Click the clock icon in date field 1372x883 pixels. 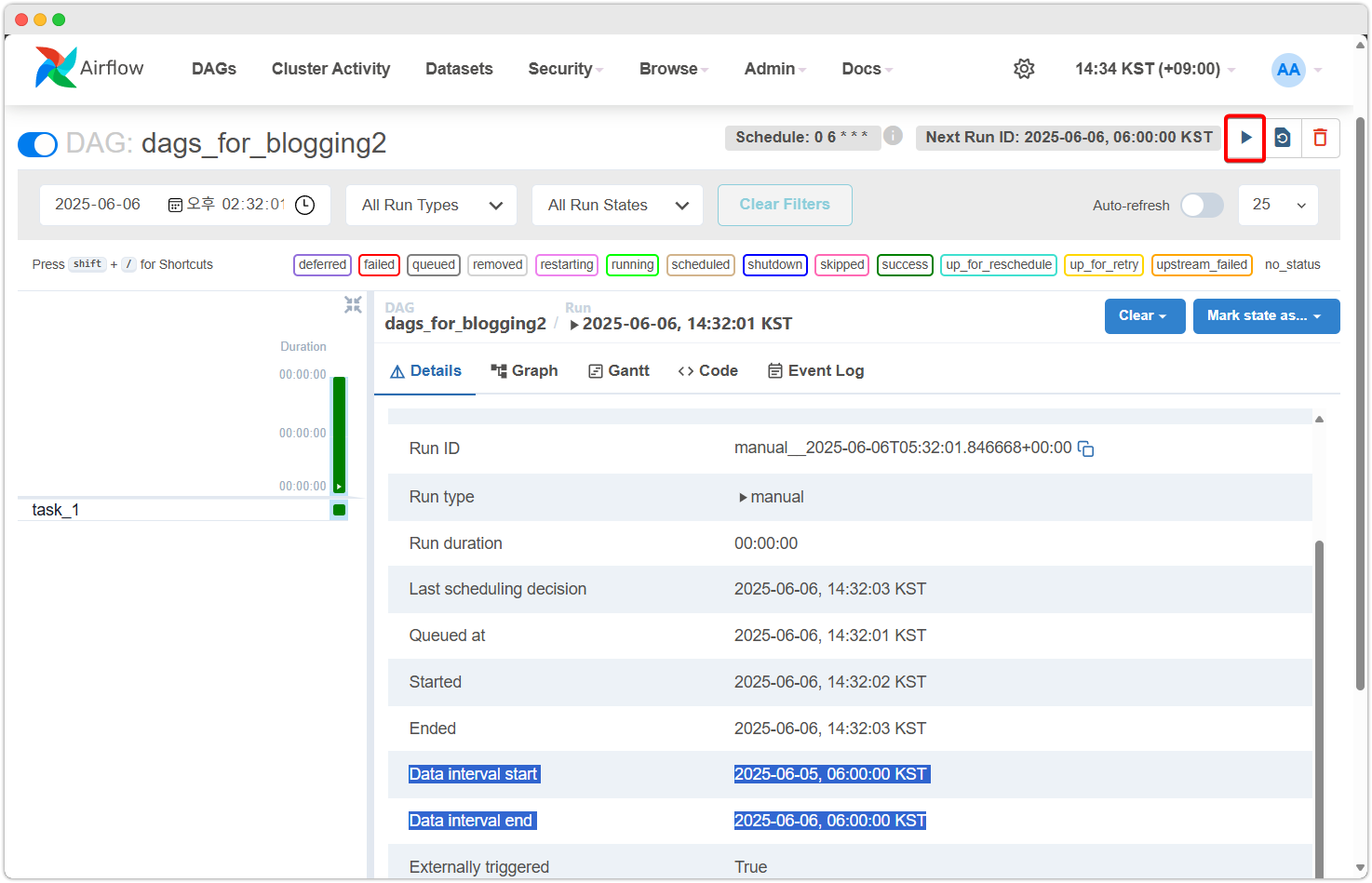tap(304, 205)
